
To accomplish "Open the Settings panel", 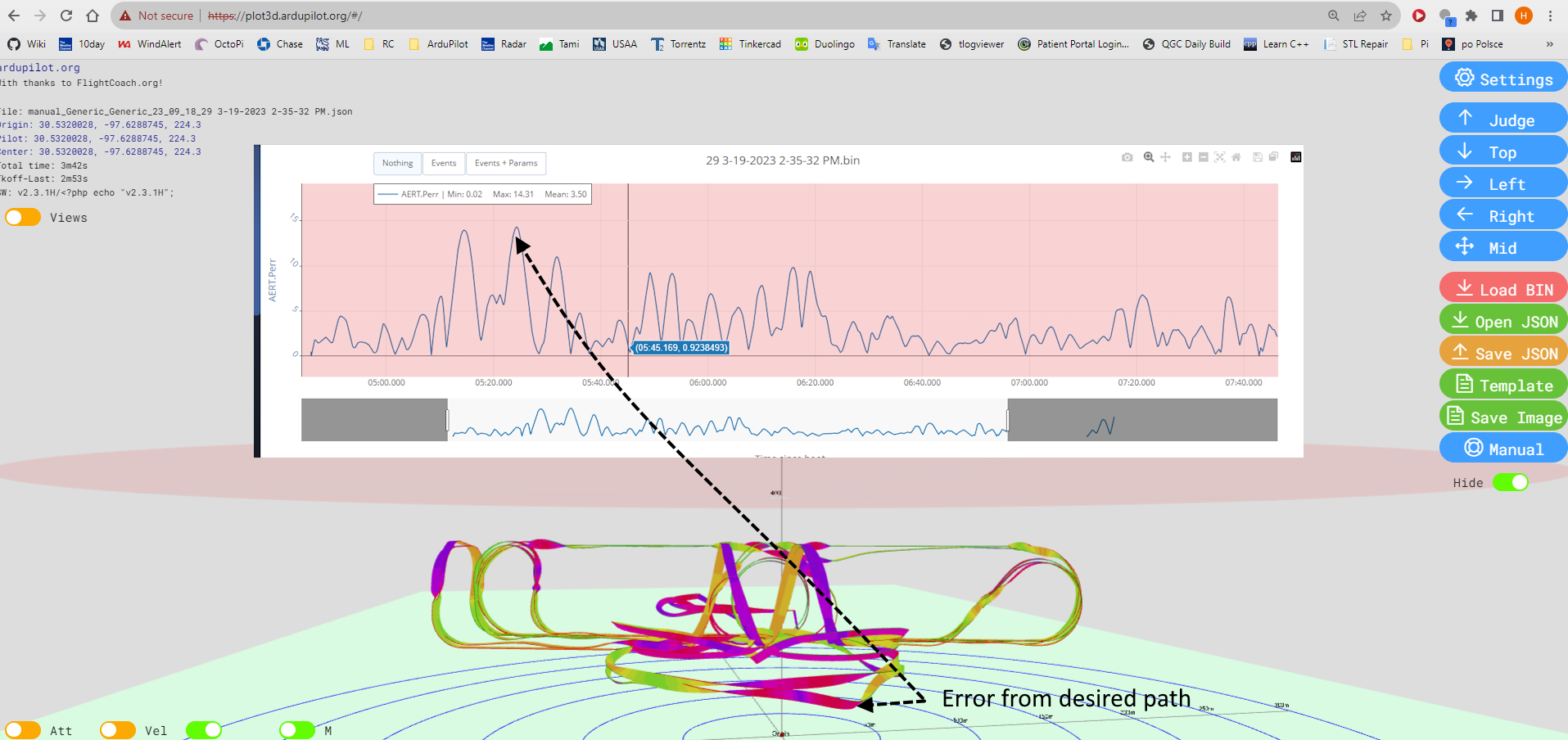I will coord(1503,79).
